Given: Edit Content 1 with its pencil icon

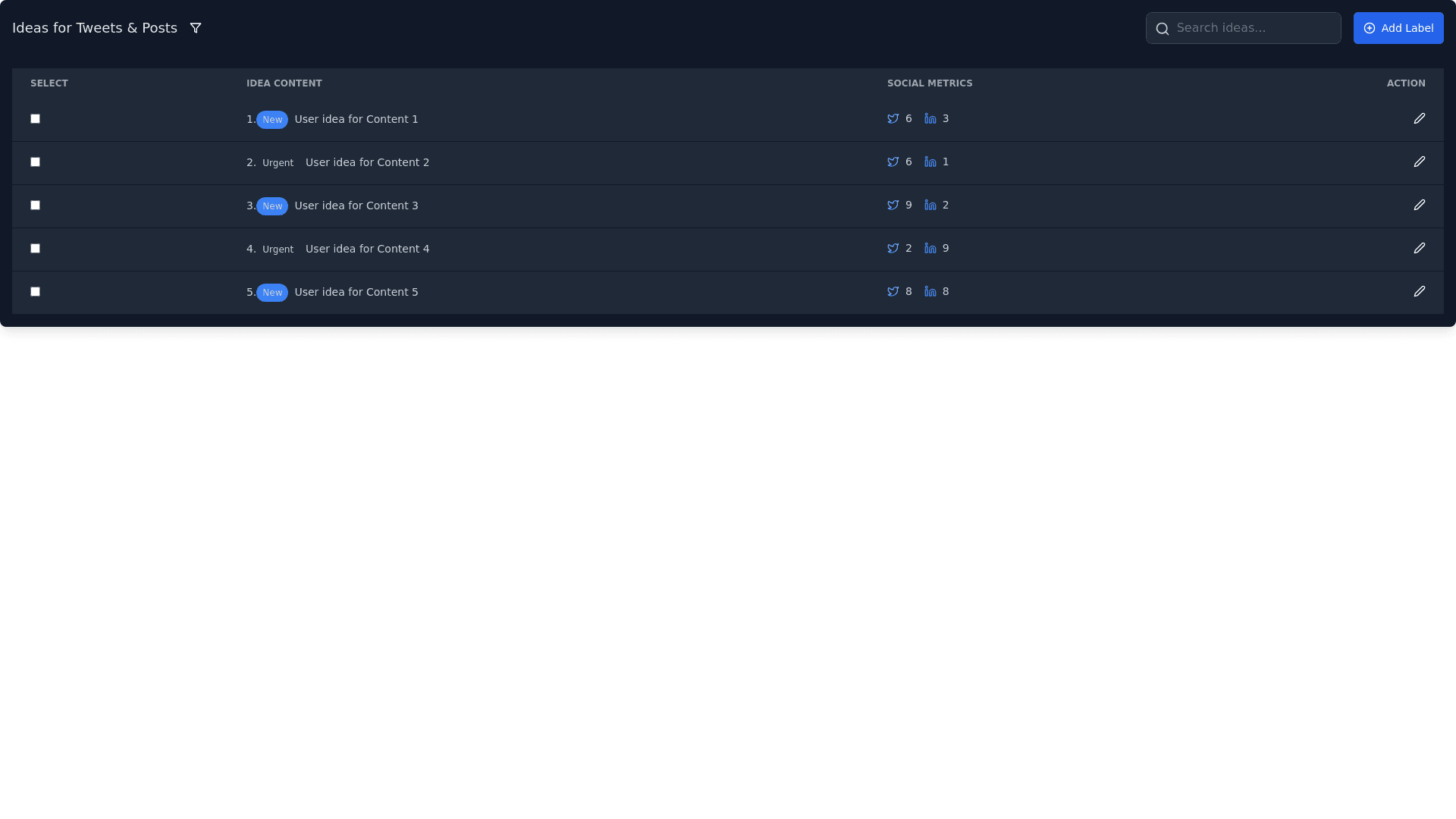Looking at the screenshot, I should [1419, 118].
